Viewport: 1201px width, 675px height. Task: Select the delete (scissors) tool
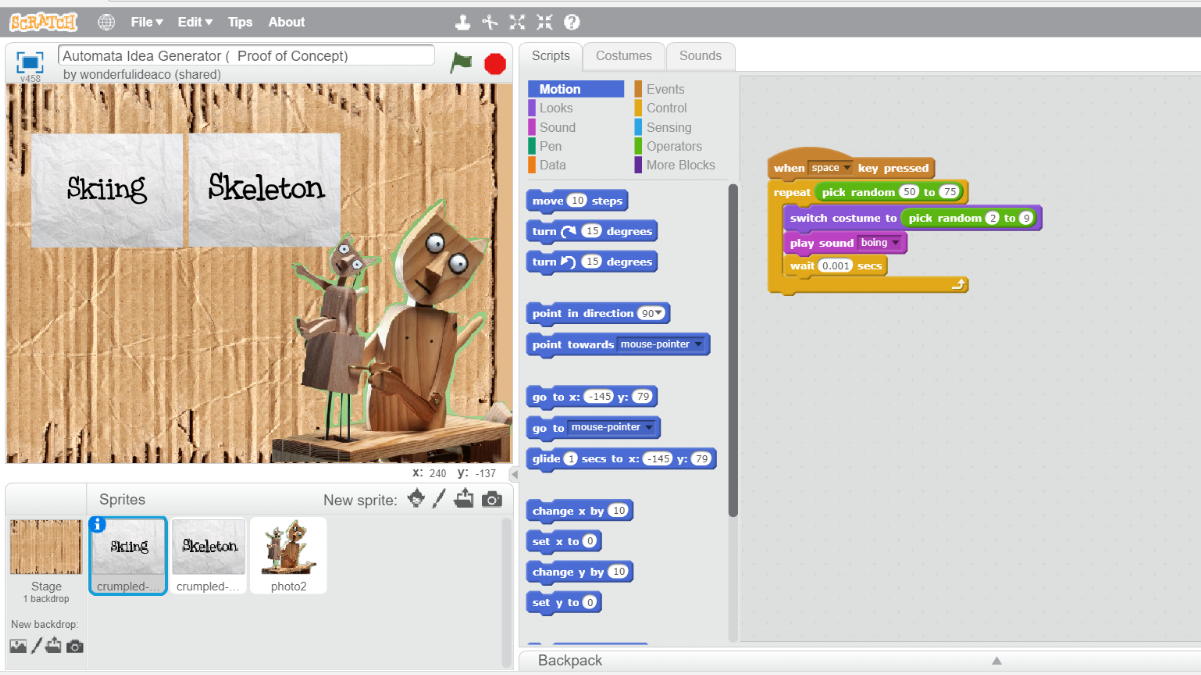490,21
